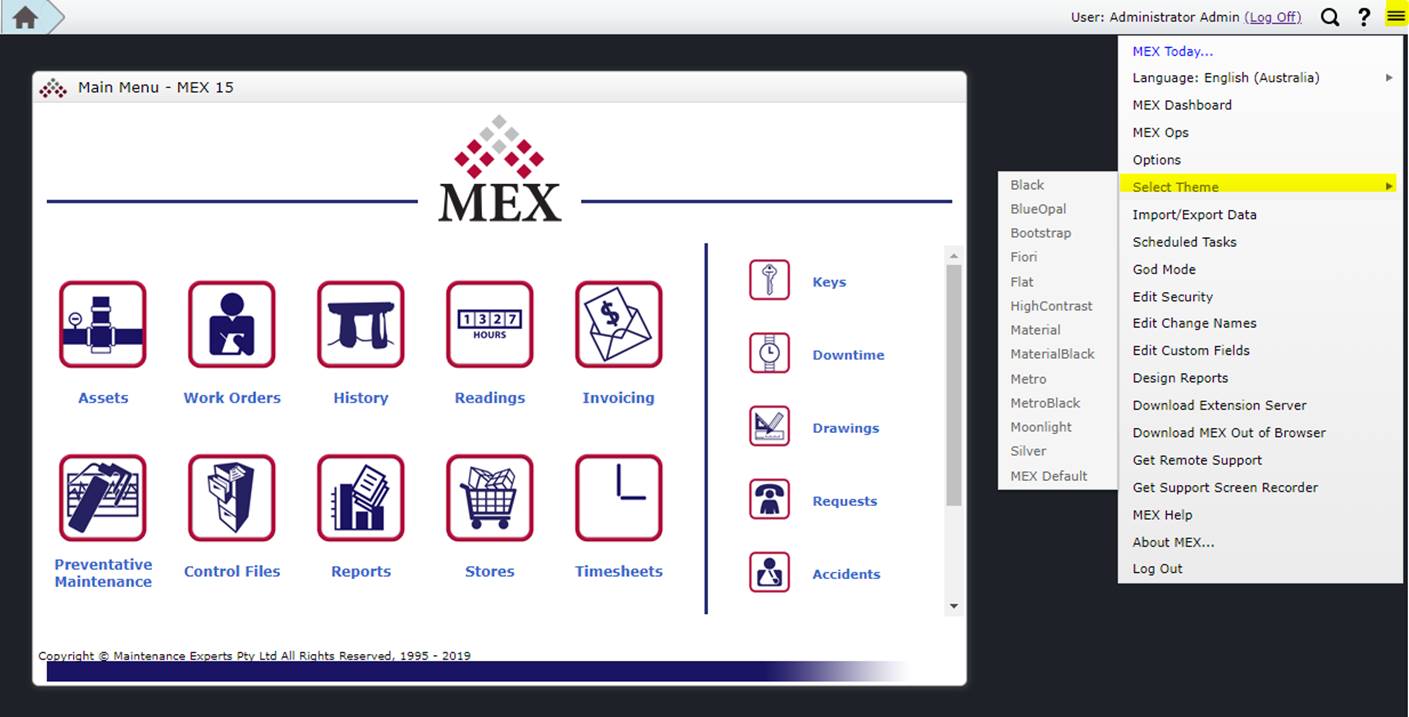1409x717 pixels.
Task: Click the Log Off link
Action: click(x=1273, y=17)
